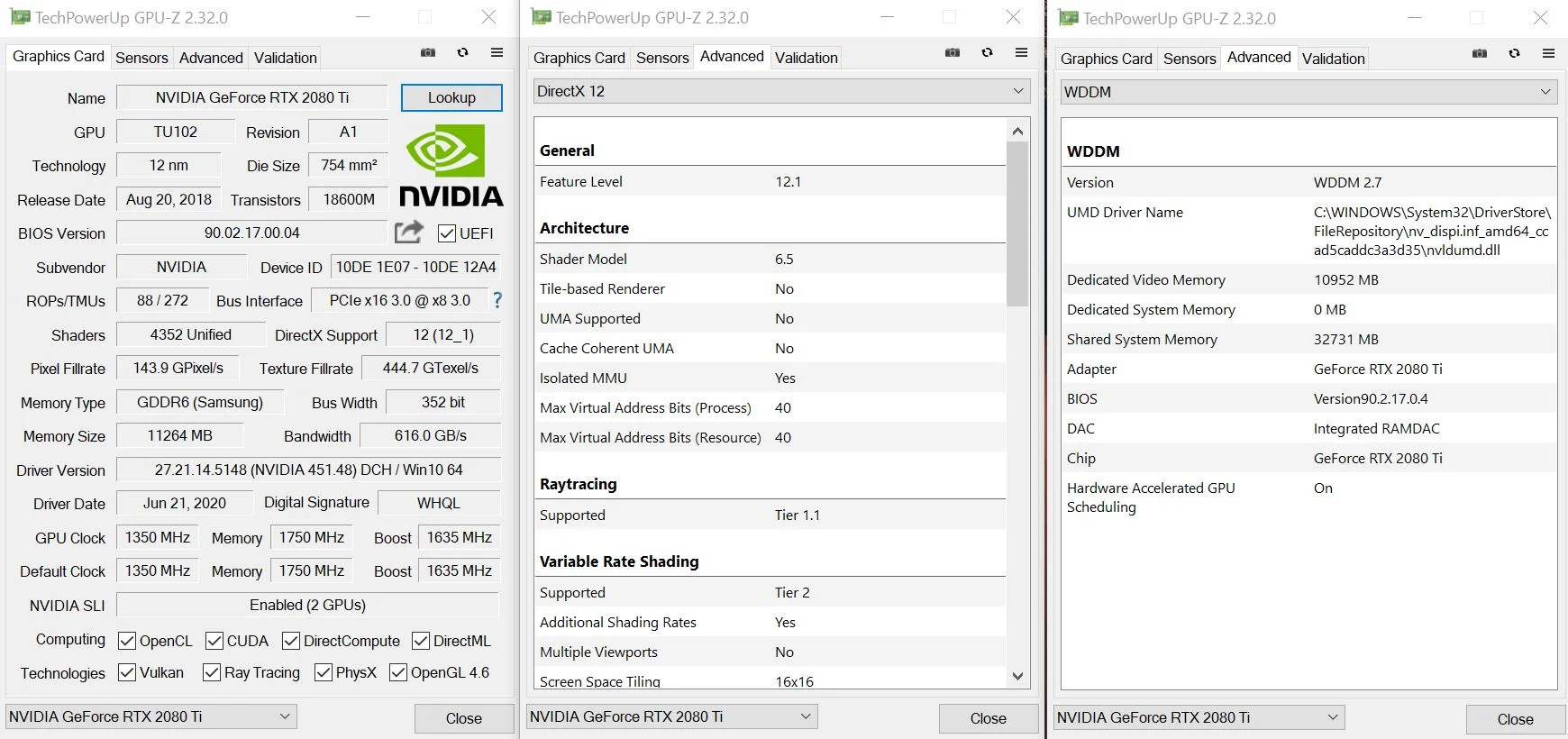Click GPU-Z app icon in middle title bar
The height and width of the screenshot is (739, 1568).
pyautogui.click(x=541, y=17)
